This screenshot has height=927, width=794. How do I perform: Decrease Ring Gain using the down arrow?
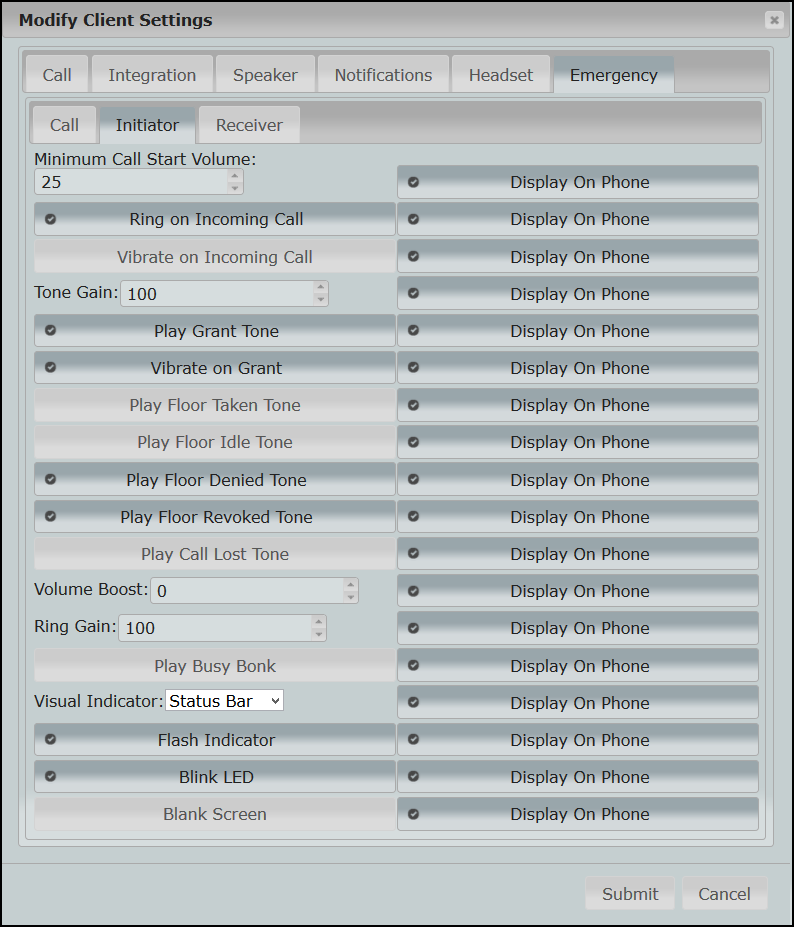click(x=318, y=634)
